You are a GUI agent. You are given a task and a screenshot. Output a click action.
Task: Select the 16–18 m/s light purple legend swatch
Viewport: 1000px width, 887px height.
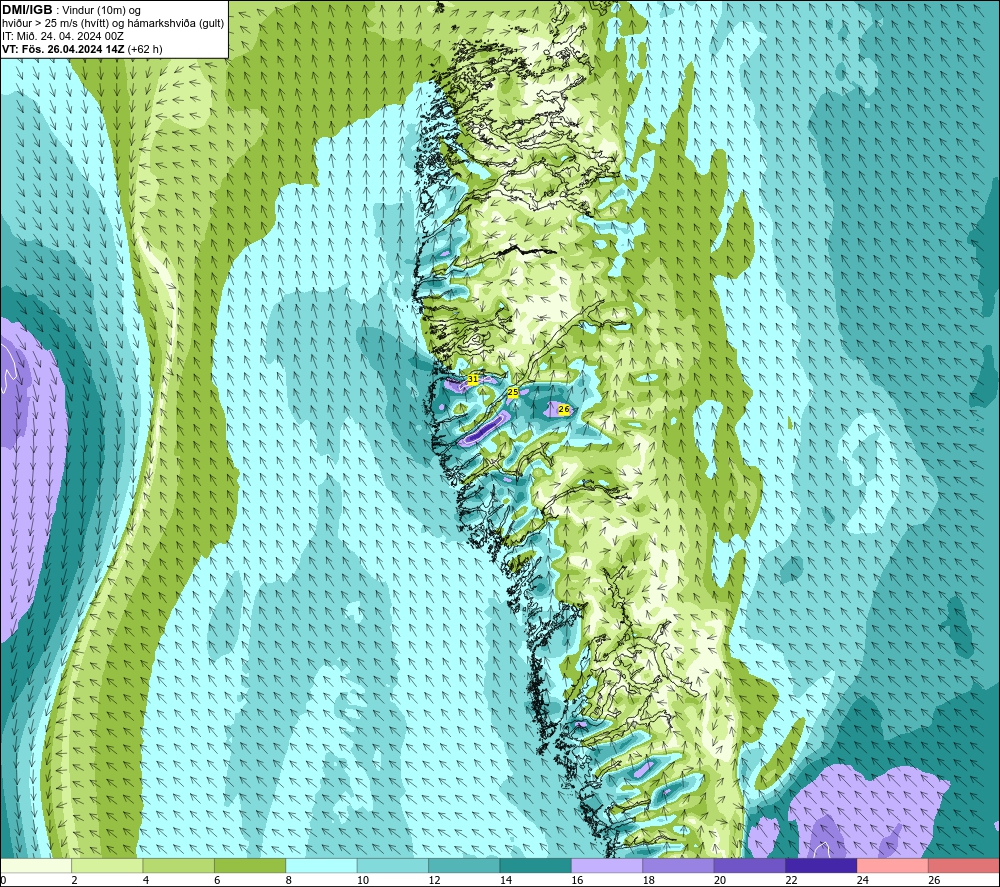point(607,866)
